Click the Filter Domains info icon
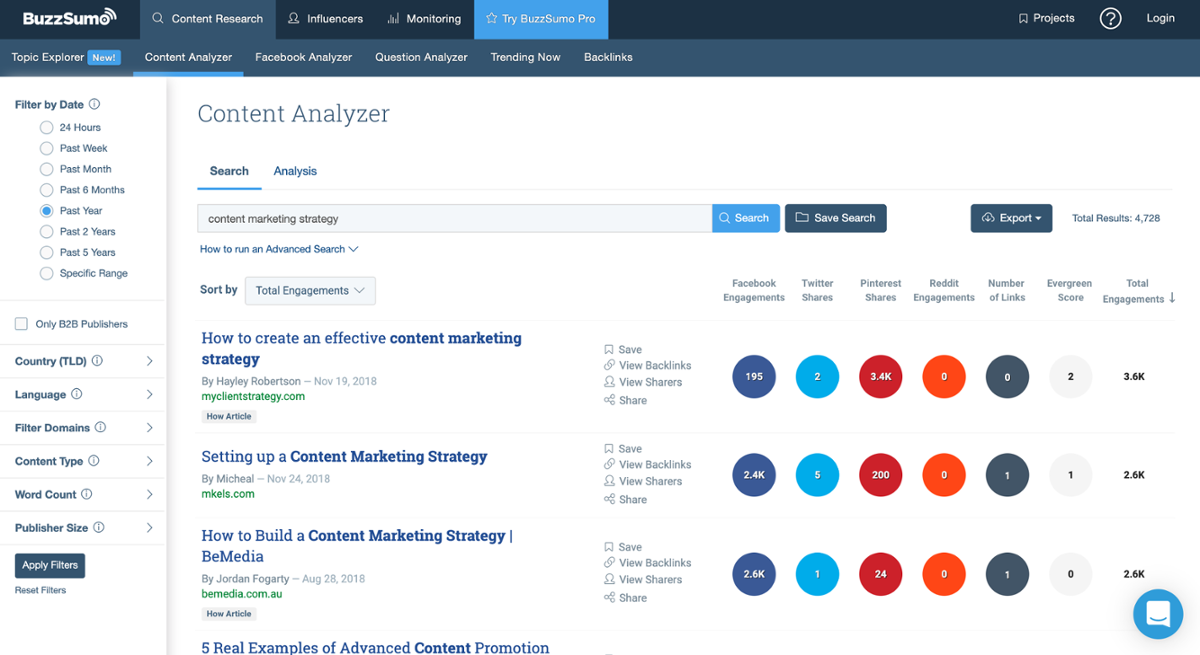This screenshot has height=655, width=1200. coord(100,428)
